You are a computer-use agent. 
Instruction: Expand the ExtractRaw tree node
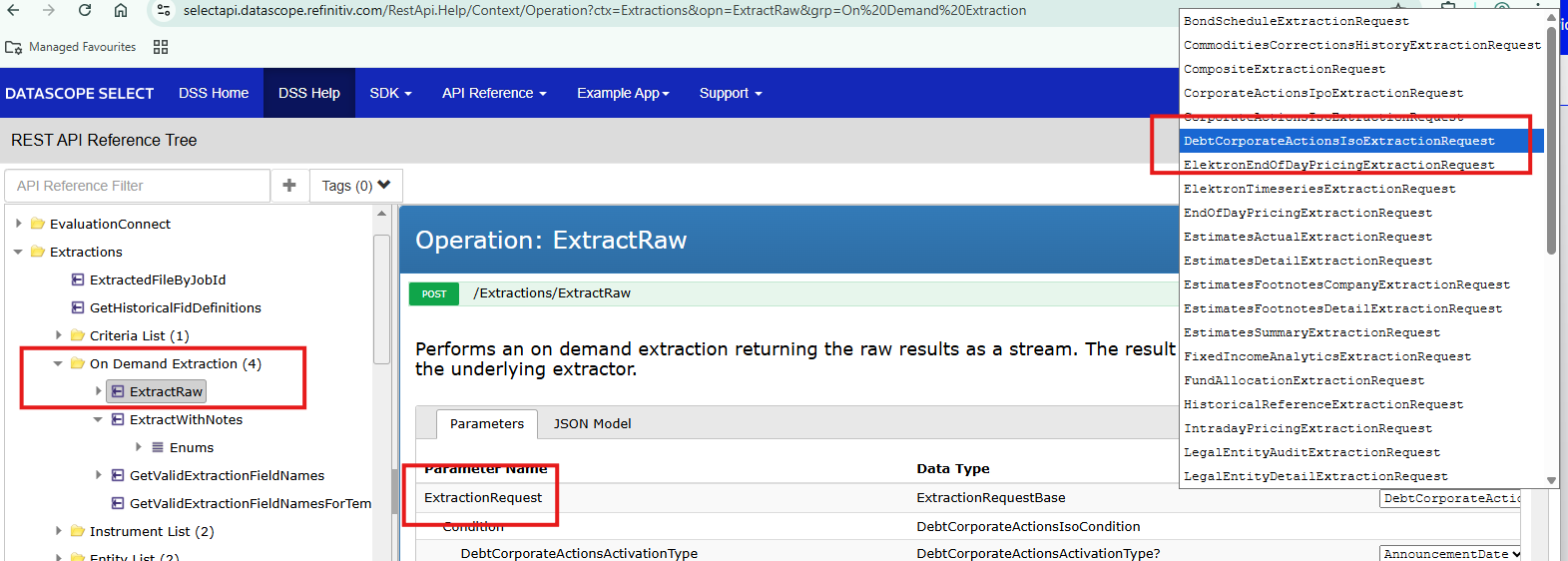click(x=99, y=391)
